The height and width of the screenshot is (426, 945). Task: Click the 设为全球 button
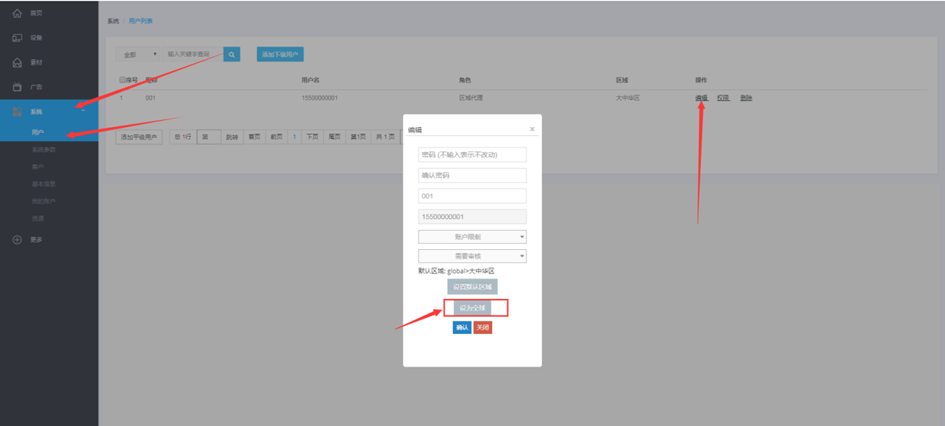click(x=472, y=308)
